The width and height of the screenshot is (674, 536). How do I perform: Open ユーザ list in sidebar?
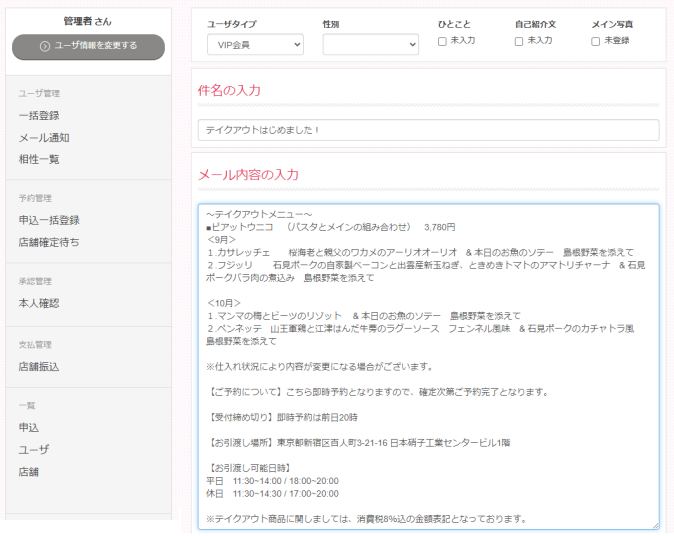click(33, 449)
